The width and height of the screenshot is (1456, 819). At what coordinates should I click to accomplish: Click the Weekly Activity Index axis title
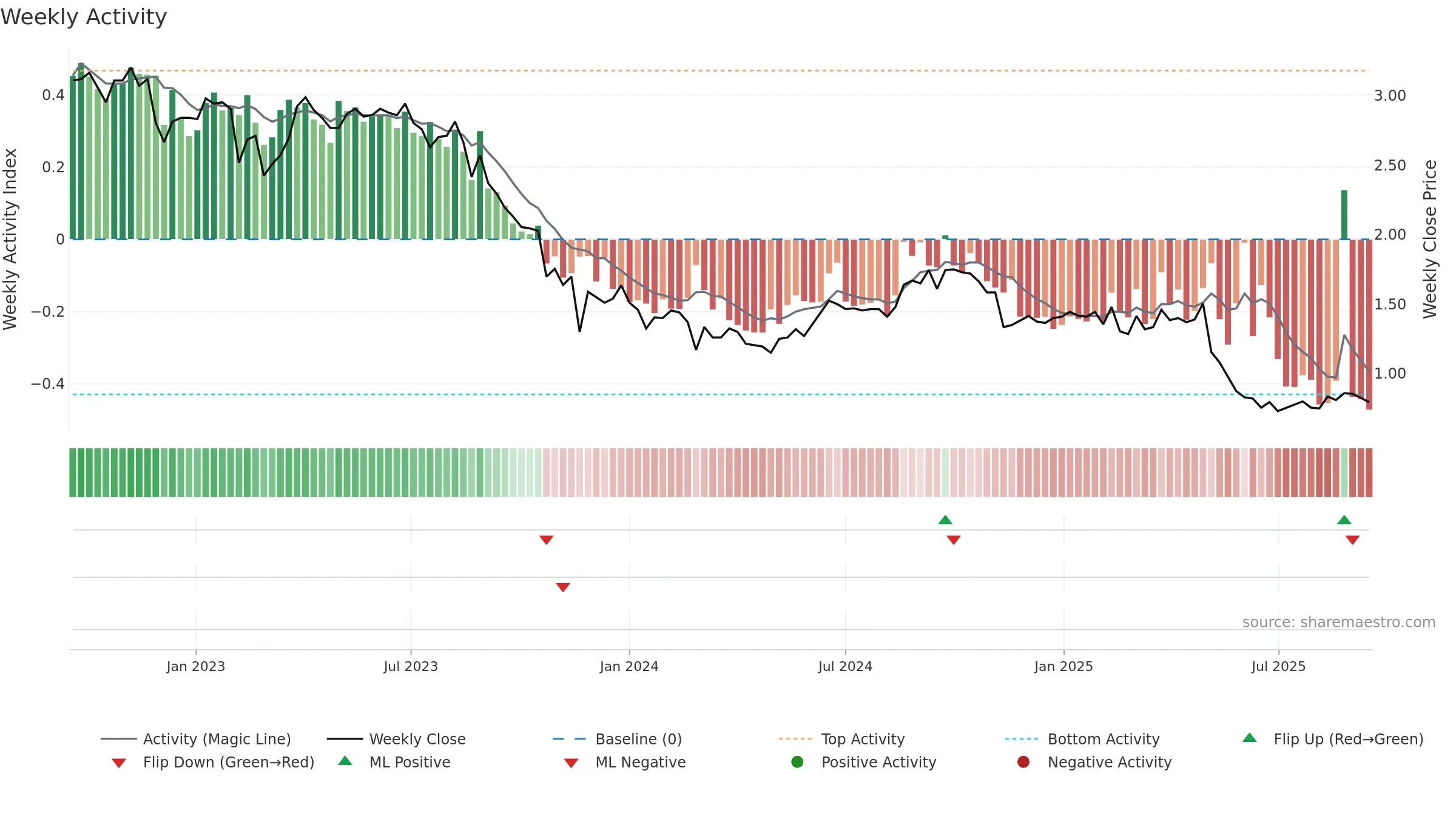click(x=10, y=239)
